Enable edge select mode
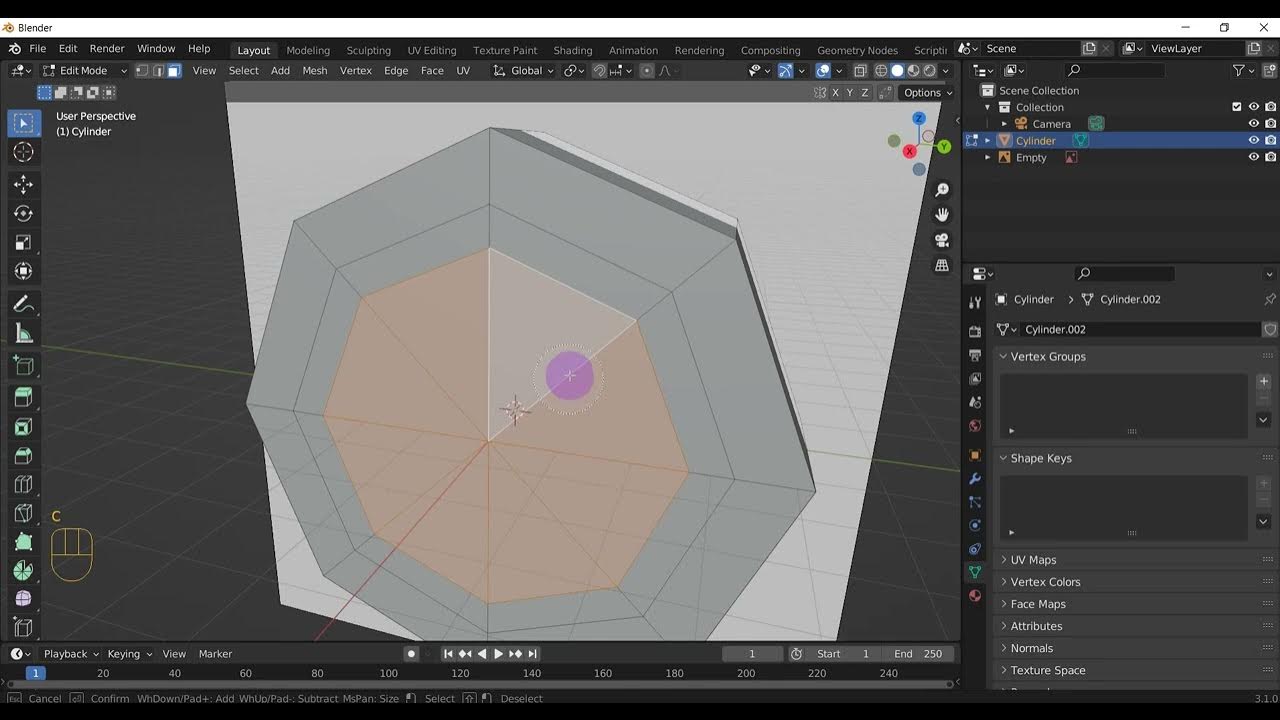This screenshot has height=720, width=1280. (x=158, y=71)
